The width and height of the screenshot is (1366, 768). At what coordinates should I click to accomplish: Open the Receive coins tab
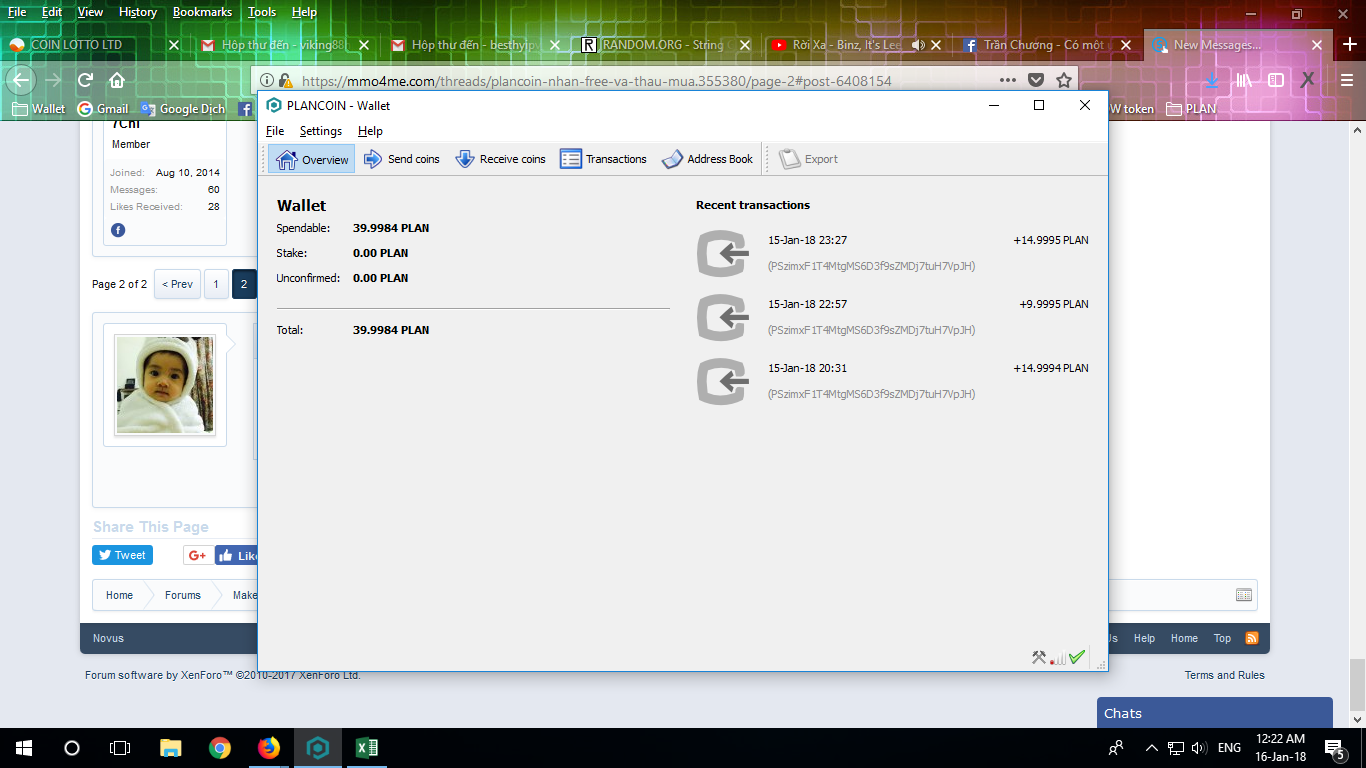(500, 159)
